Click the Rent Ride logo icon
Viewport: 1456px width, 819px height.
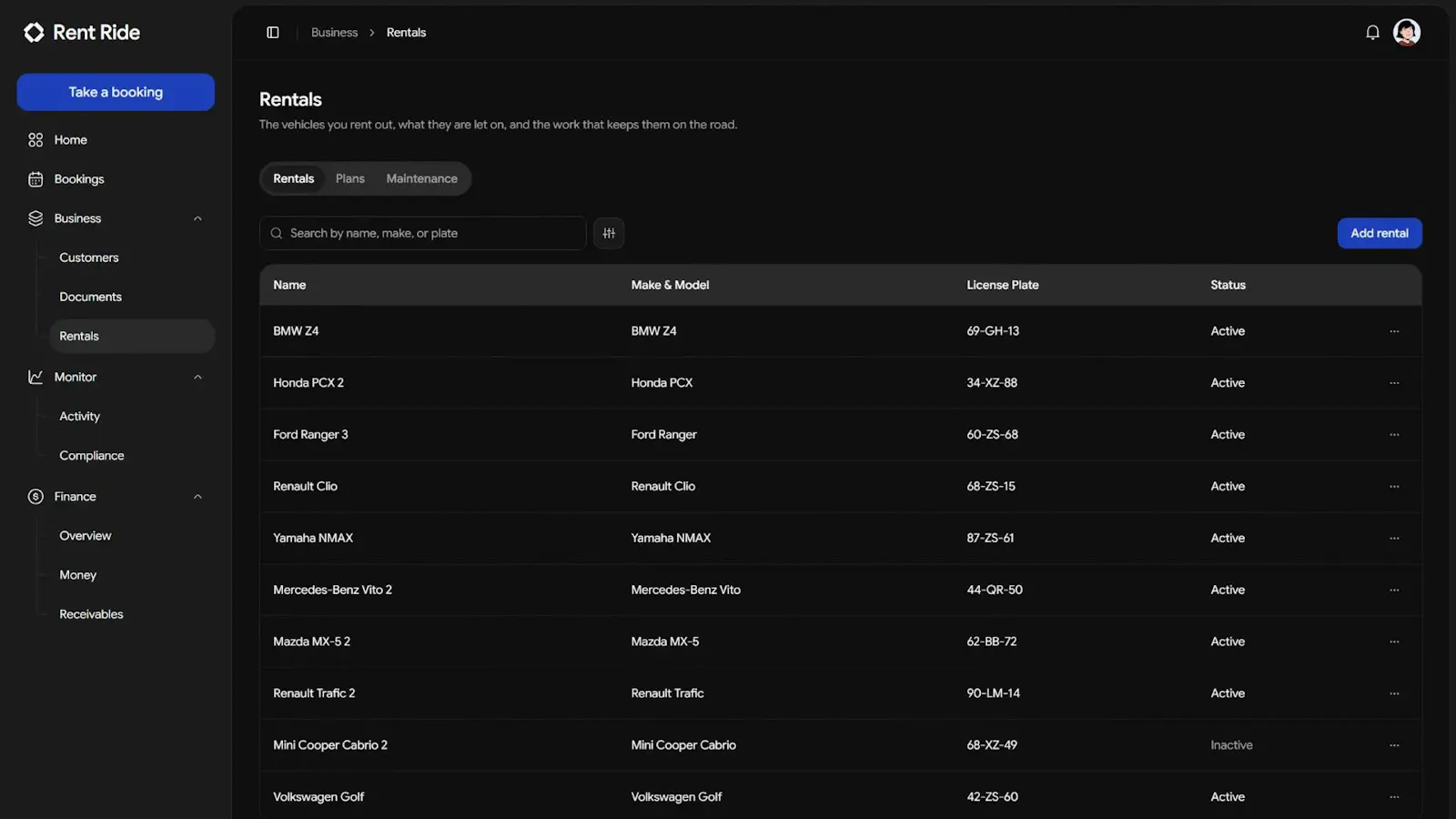pos(34,33)
